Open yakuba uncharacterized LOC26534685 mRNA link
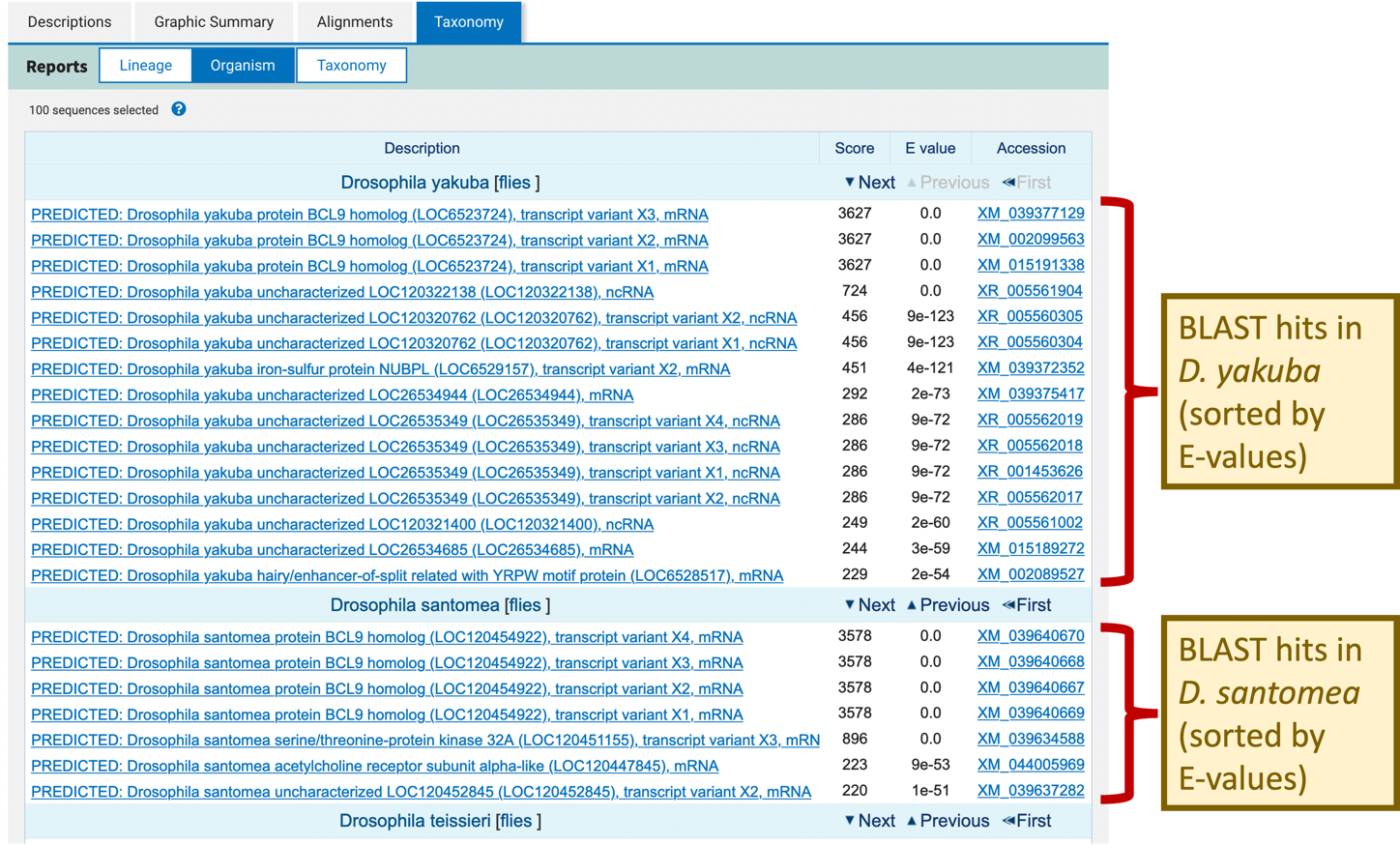1400x845 pixels. pos(332,549)
